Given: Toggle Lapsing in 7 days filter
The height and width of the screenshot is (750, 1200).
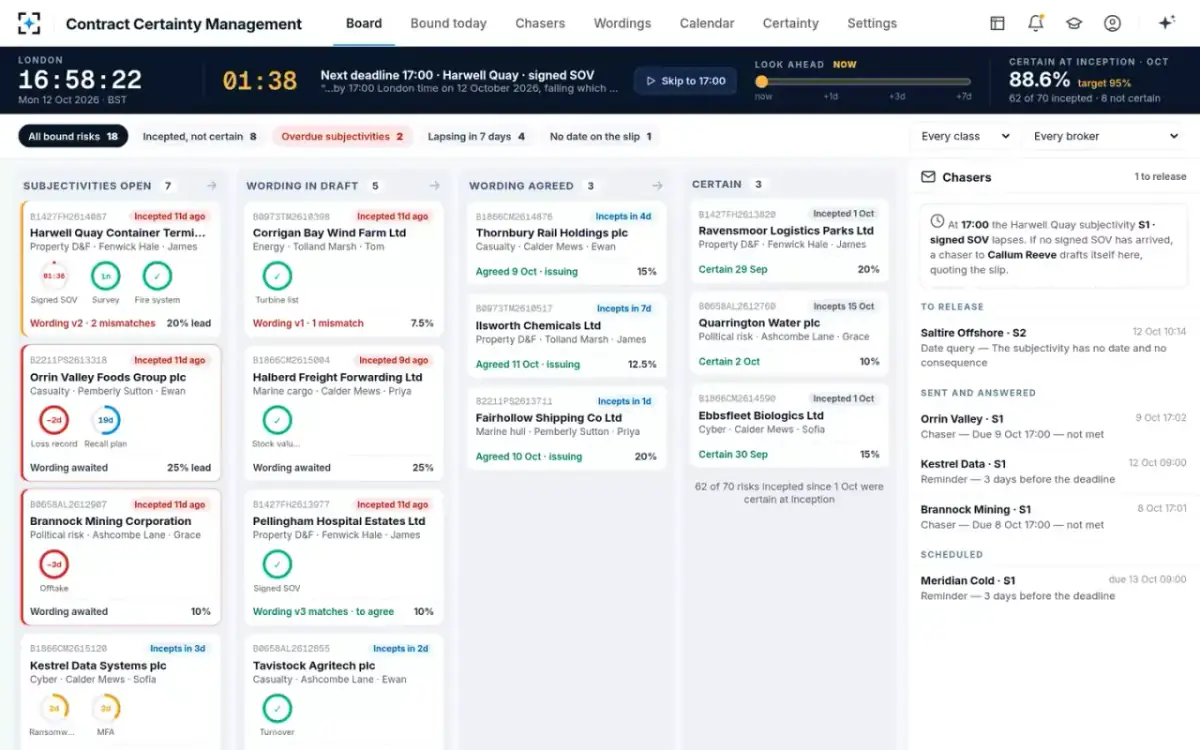Looking at the screenshot, I should pos(476,137).
